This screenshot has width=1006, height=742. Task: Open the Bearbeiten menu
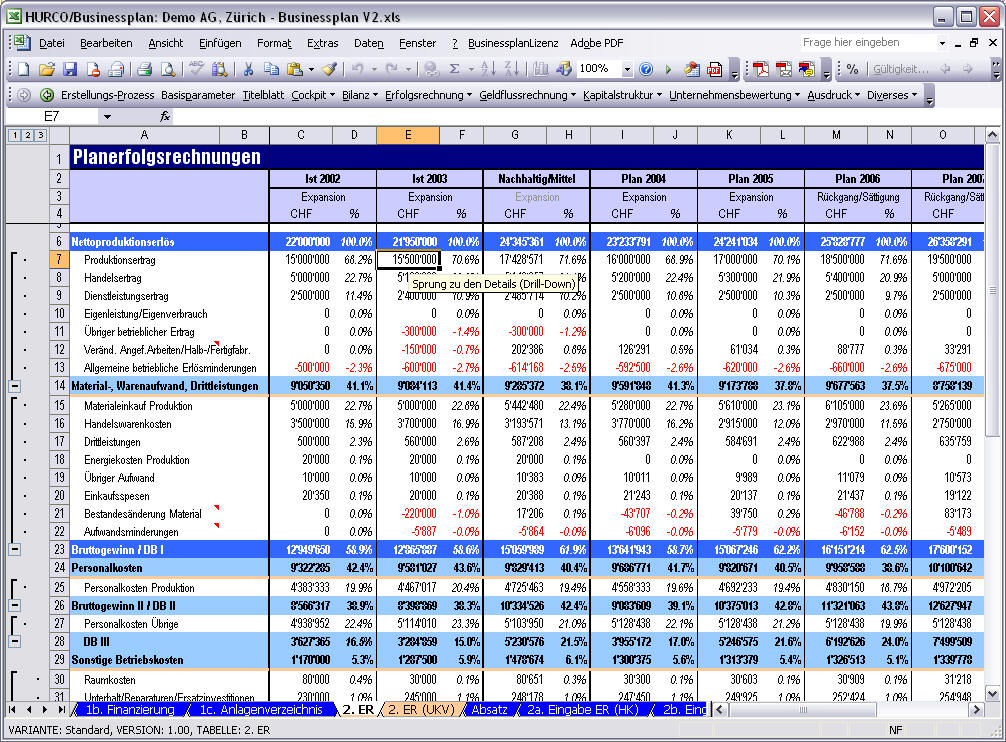click(x=106, y=43)
